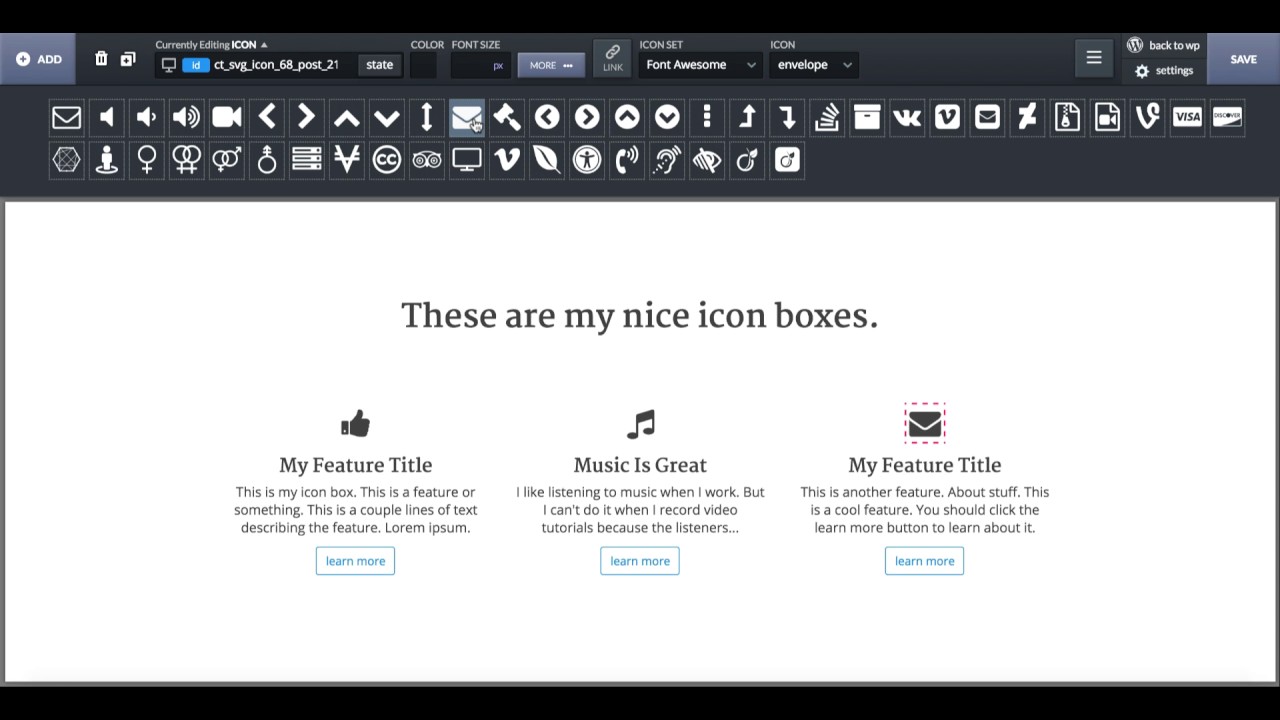Viewport: 1280px width, 720px height.
Task: Select the desktop monitor icon
Action: [466, 160]
